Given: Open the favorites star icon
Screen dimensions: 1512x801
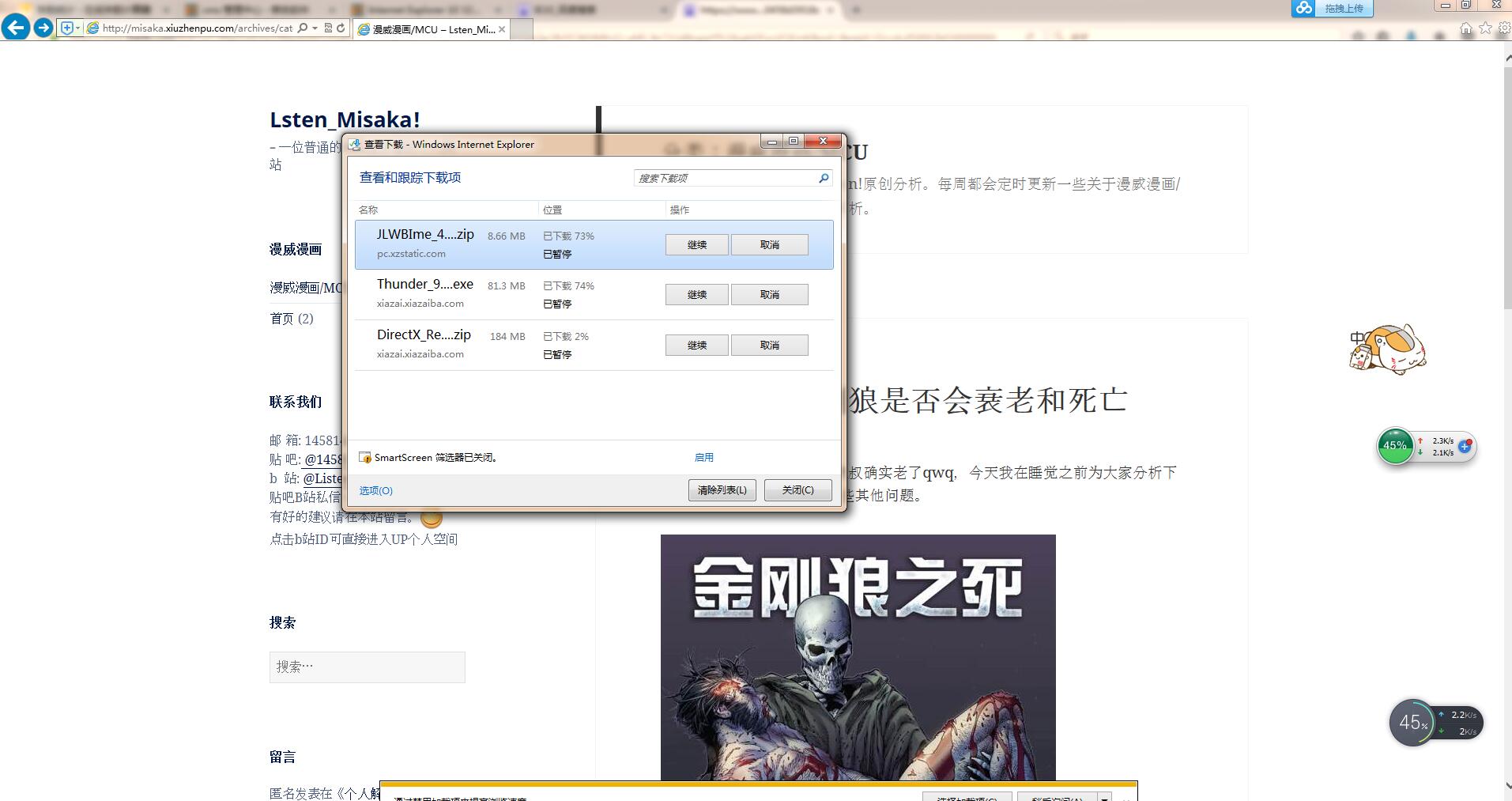Looking at the screenshot, I should [x=1485, y=28].
